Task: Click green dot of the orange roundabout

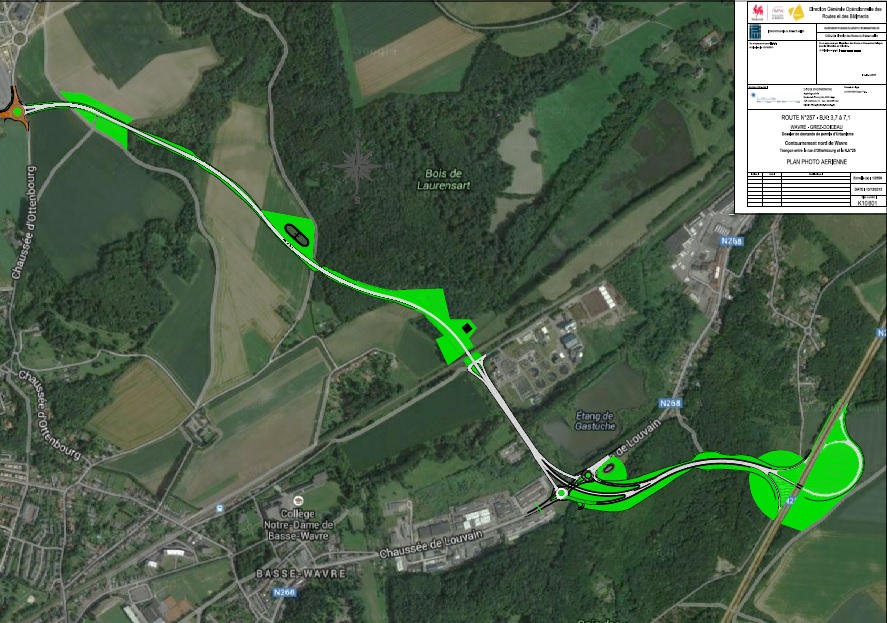Action: [18, 111]
